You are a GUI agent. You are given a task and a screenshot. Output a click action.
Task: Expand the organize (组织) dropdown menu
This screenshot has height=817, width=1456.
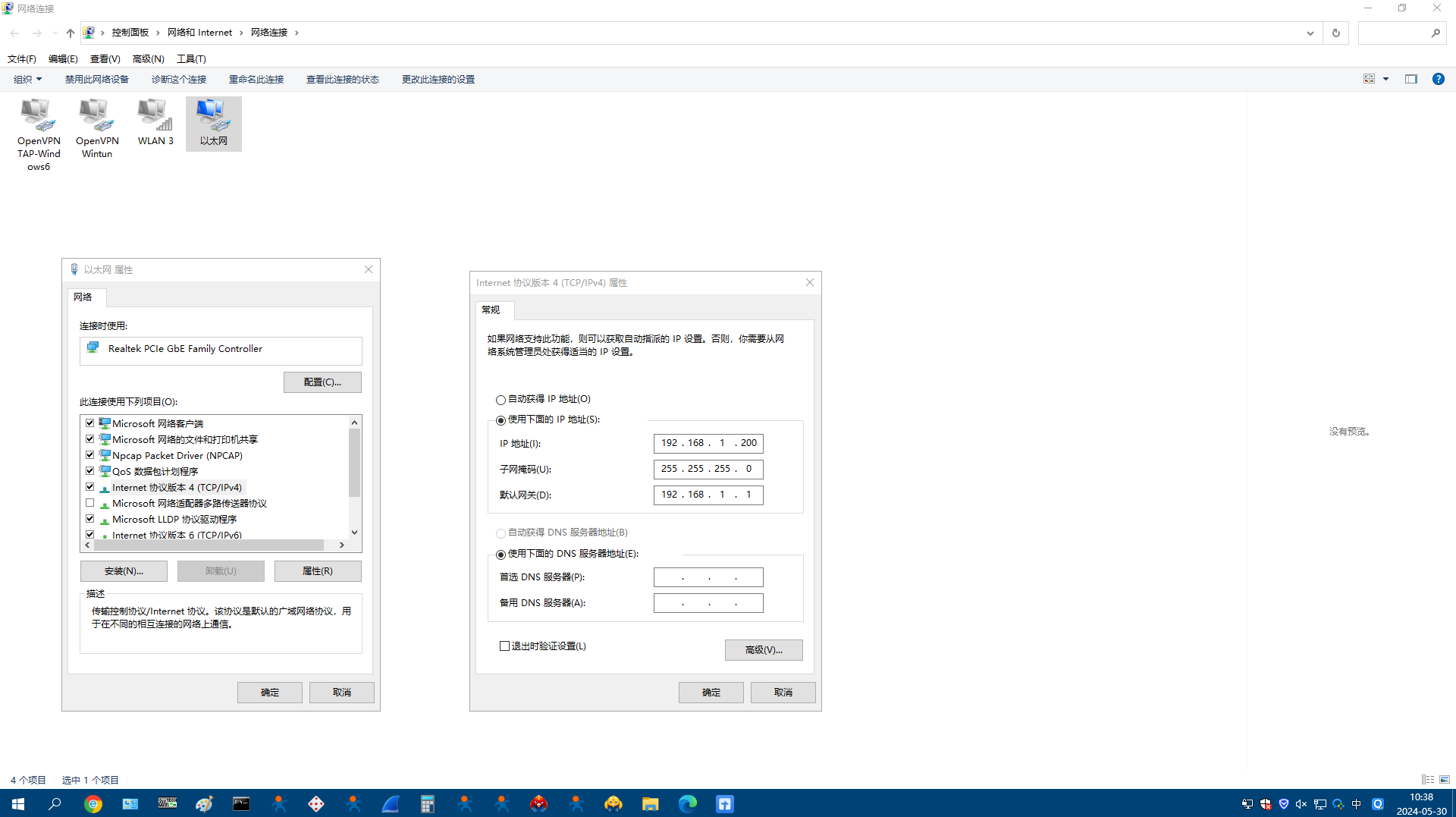click(27, 79)
